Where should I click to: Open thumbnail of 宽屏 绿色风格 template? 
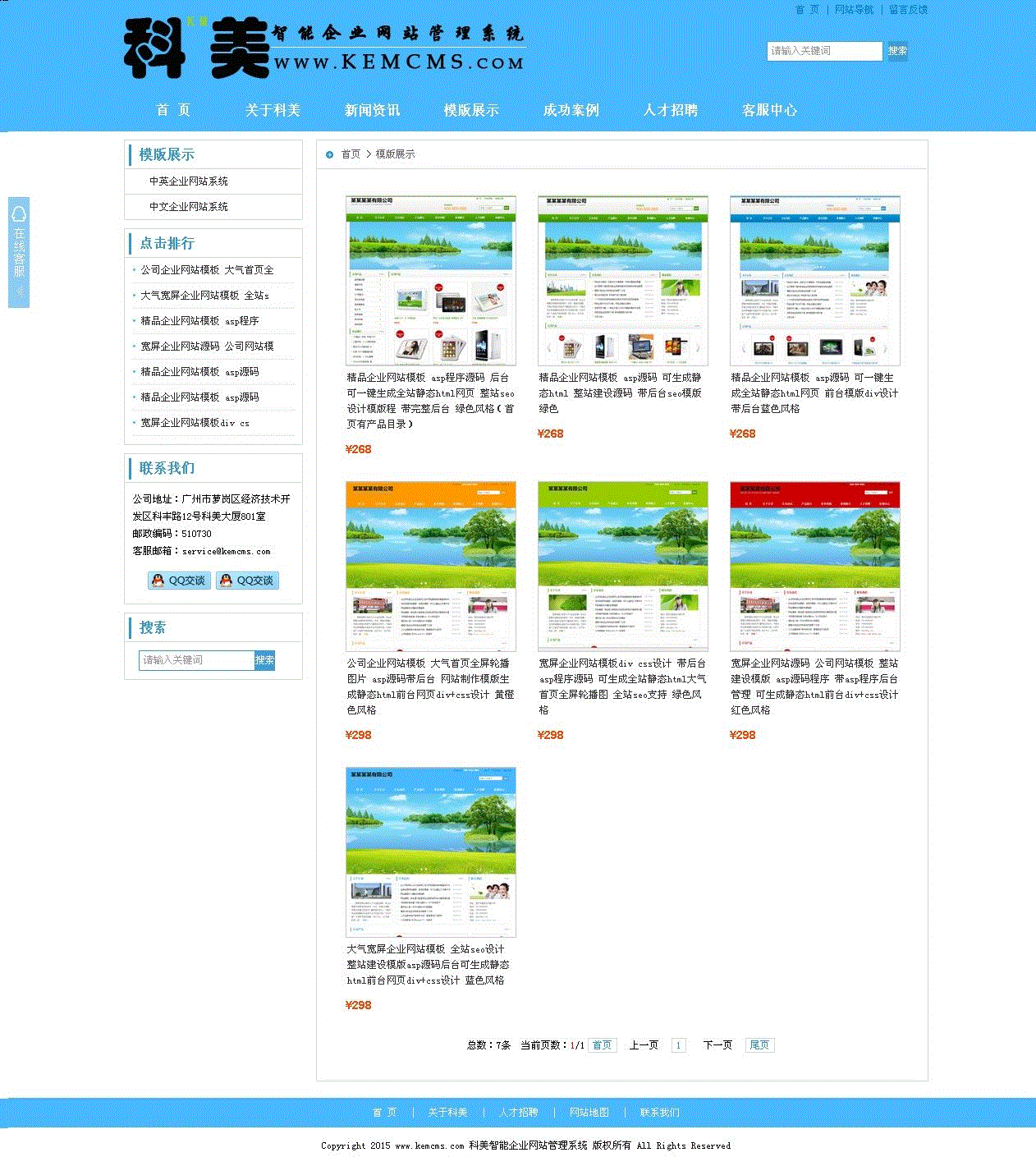(x=623, y=567)
